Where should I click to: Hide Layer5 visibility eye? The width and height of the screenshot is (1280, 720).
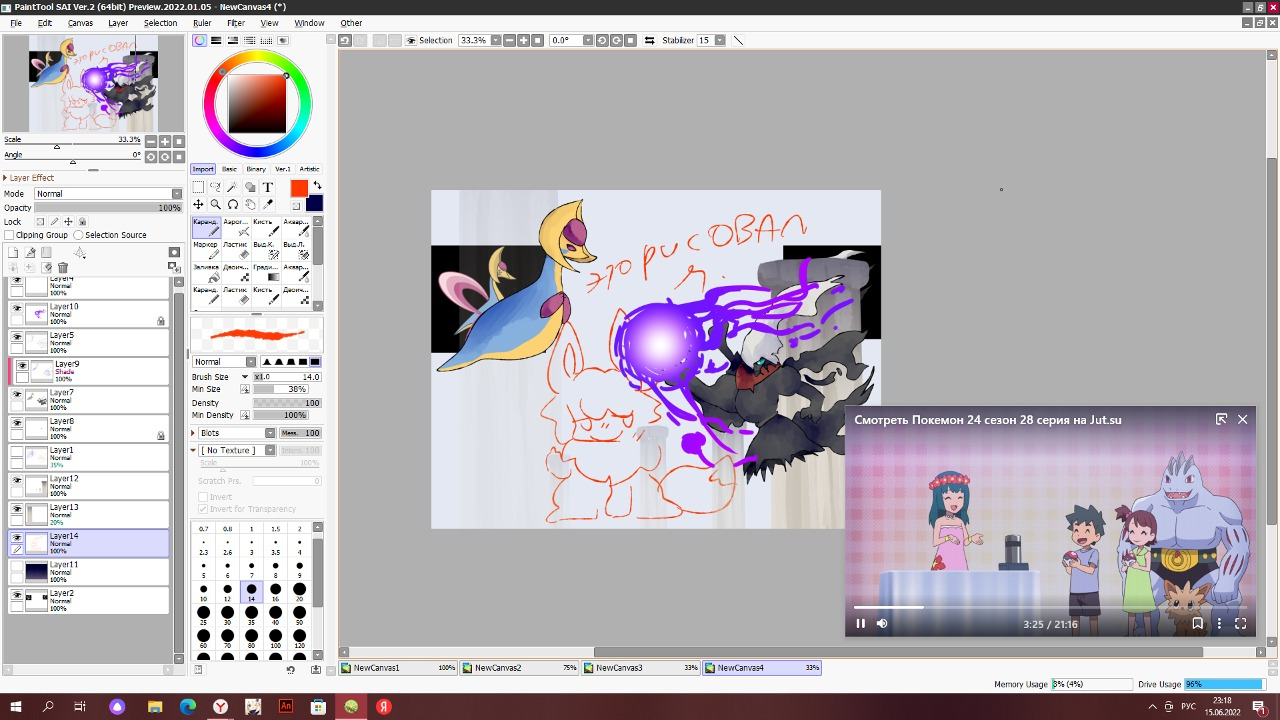16,338
